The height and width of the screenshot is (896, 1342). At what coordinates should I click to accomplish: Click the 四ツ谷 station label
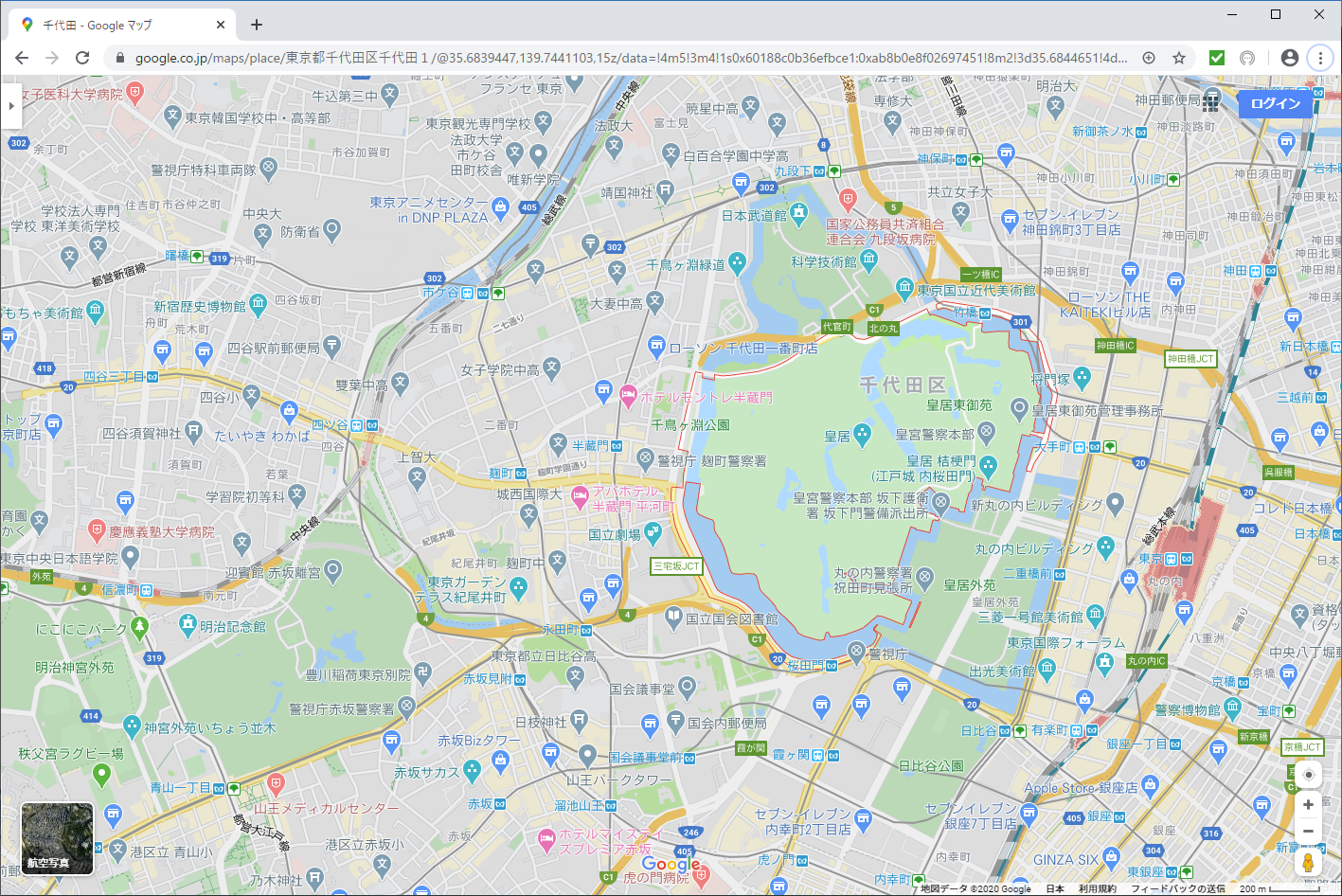(331, 425)
